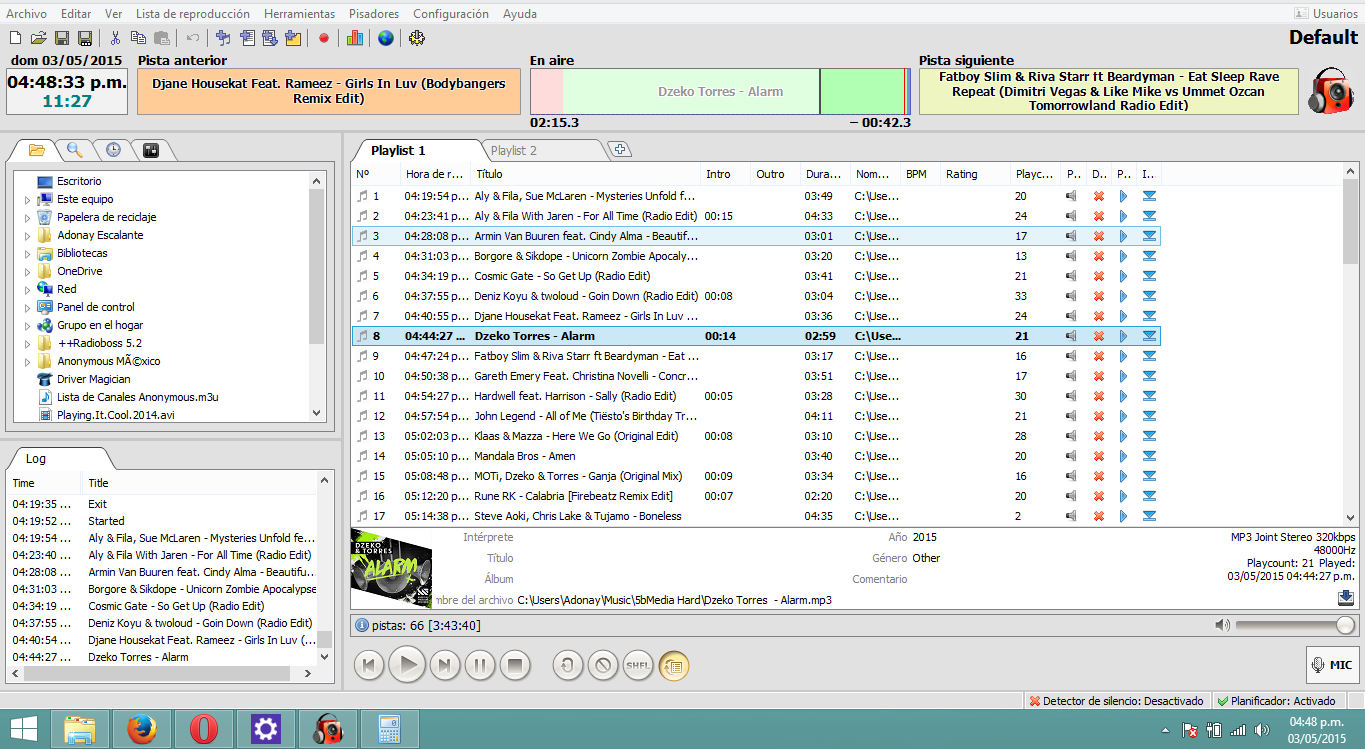The width and height of the screenshot is (1365, 749).
Task: Click the gear settings toolbar icon
Action: click(x=417, y=38)
